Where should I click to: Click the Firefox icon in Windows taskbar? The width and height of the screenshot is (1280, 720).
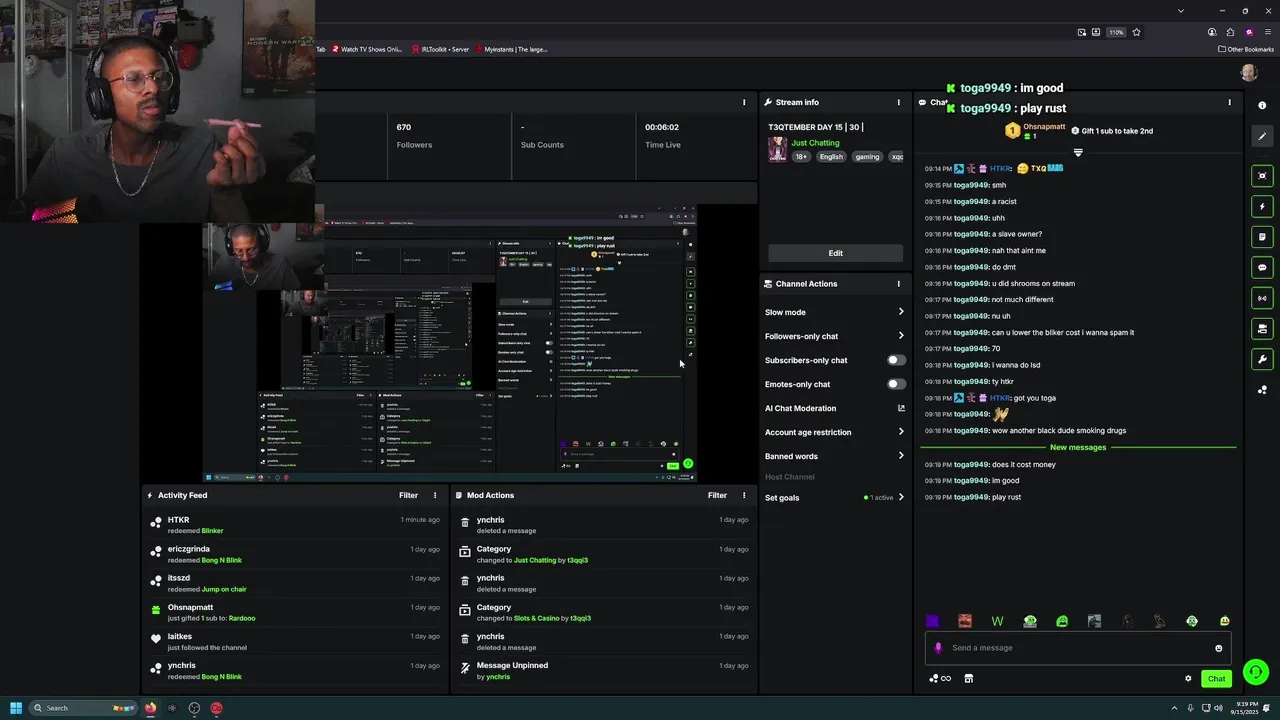150,708
